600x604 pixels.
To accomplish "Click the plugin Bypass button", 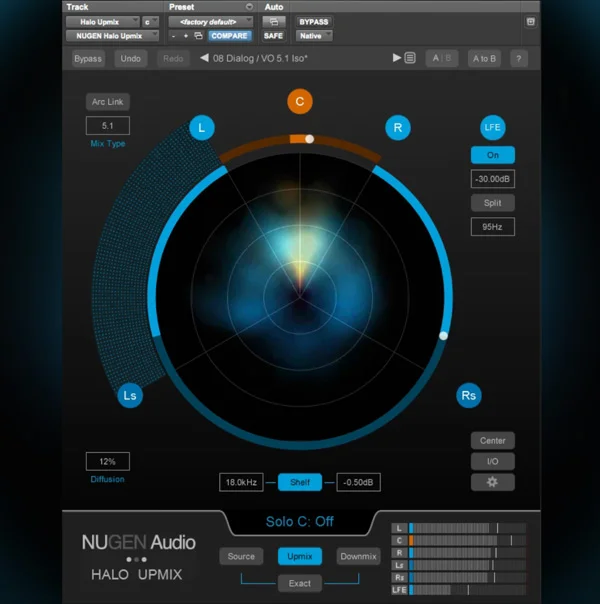I will pos(88,59).
